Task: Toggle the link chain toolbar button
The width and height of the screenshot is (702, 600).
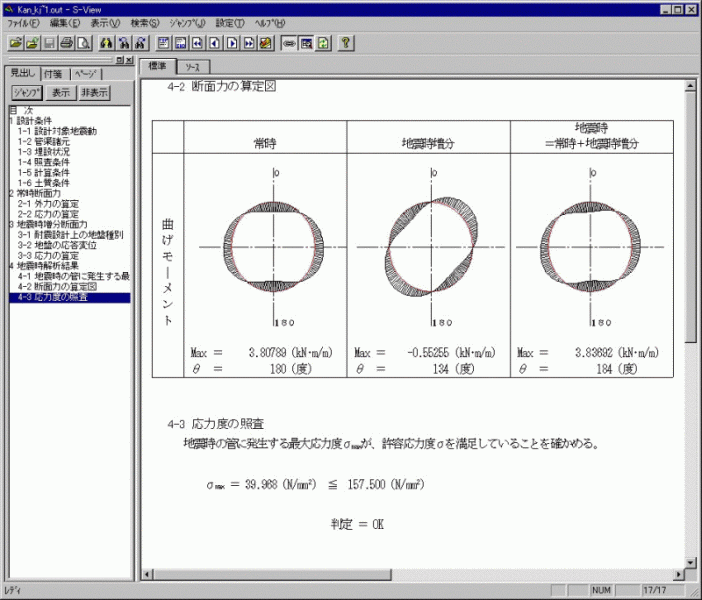Action: tap(289, 43)
